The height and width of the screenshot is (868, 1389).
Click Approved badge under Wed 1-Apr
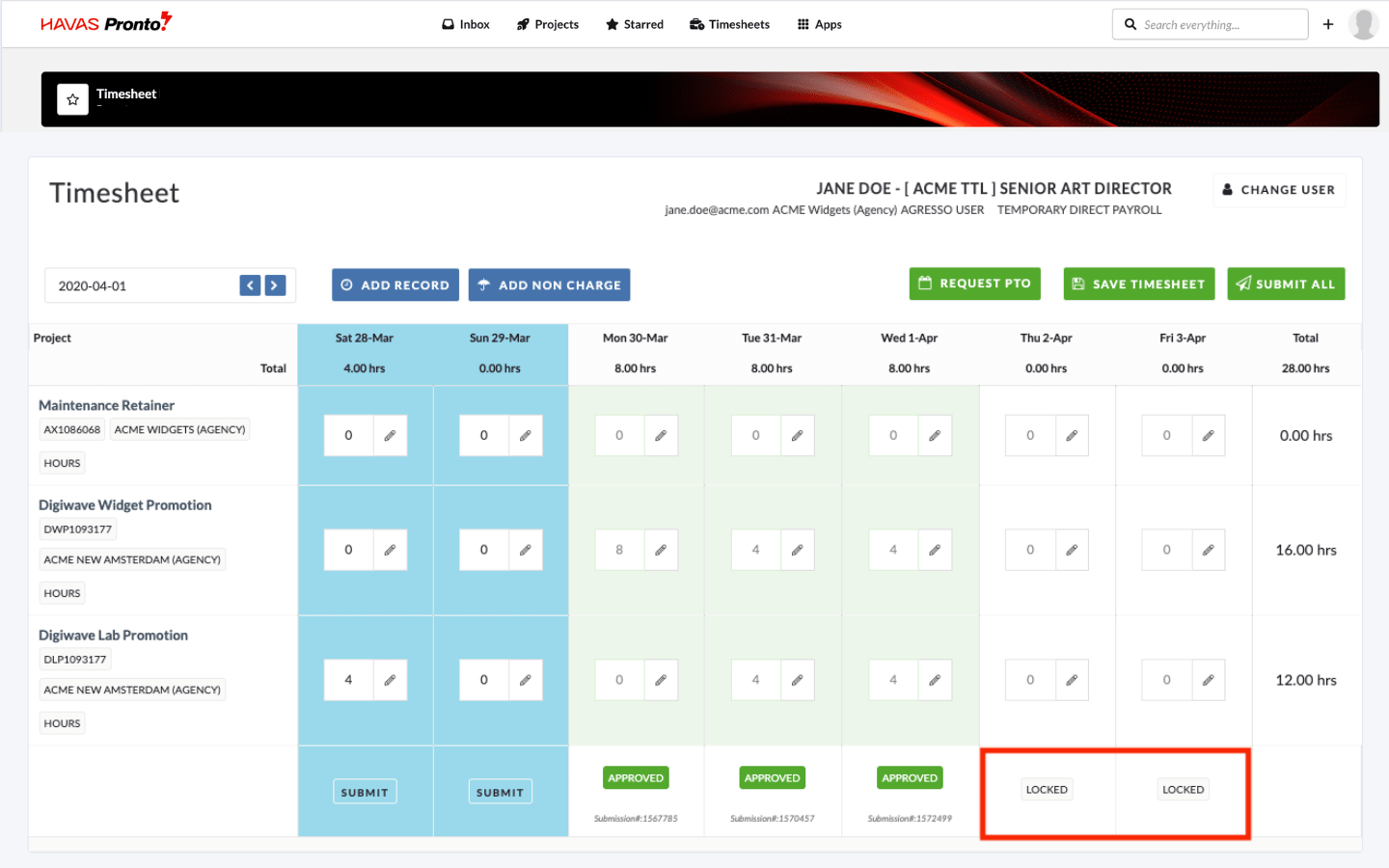pos(910,778)
